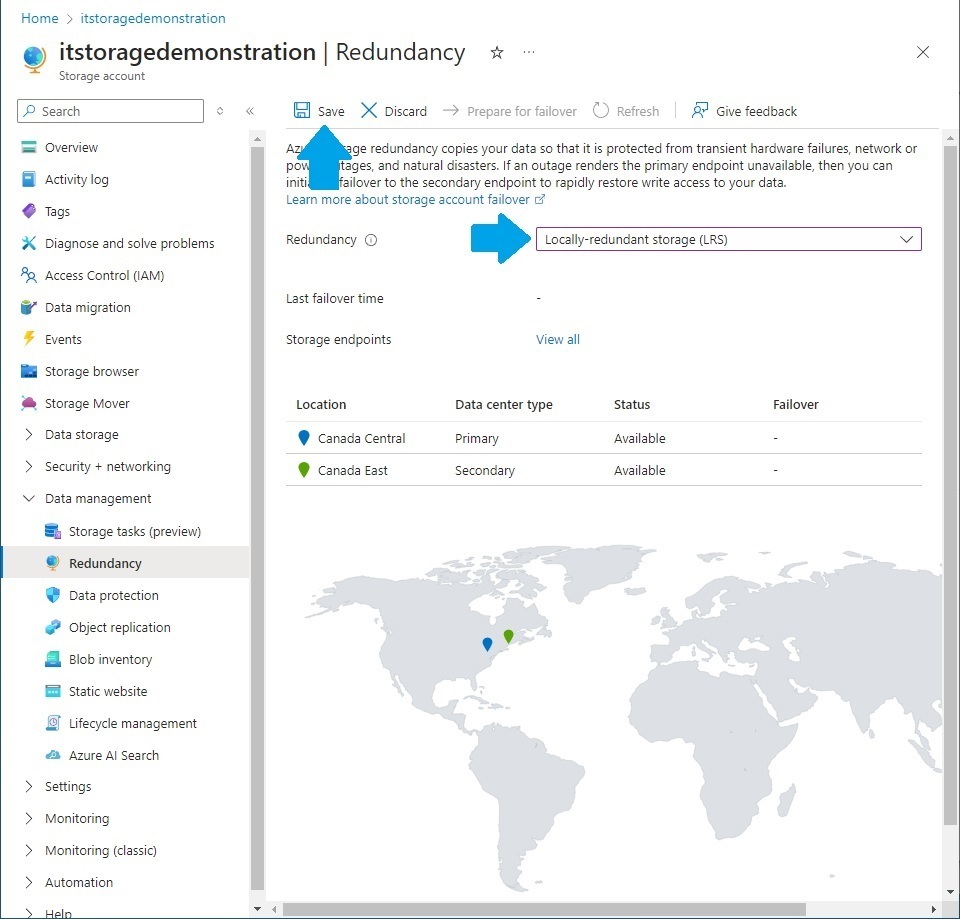
Task: Expand the Security + networking section
Action: click(x=29, y=467)
